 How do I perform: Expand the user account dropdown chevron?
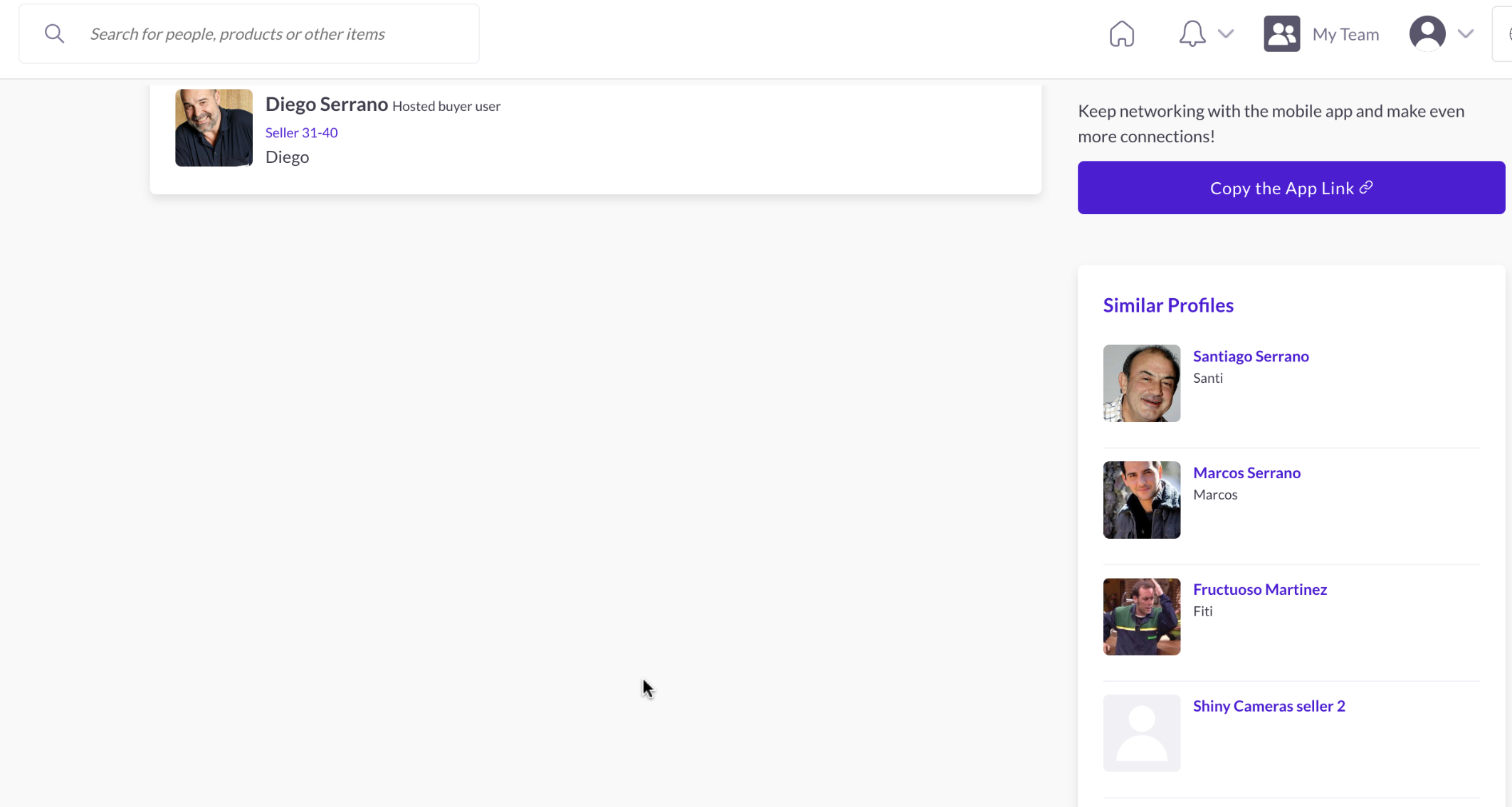coord(1465,33)
